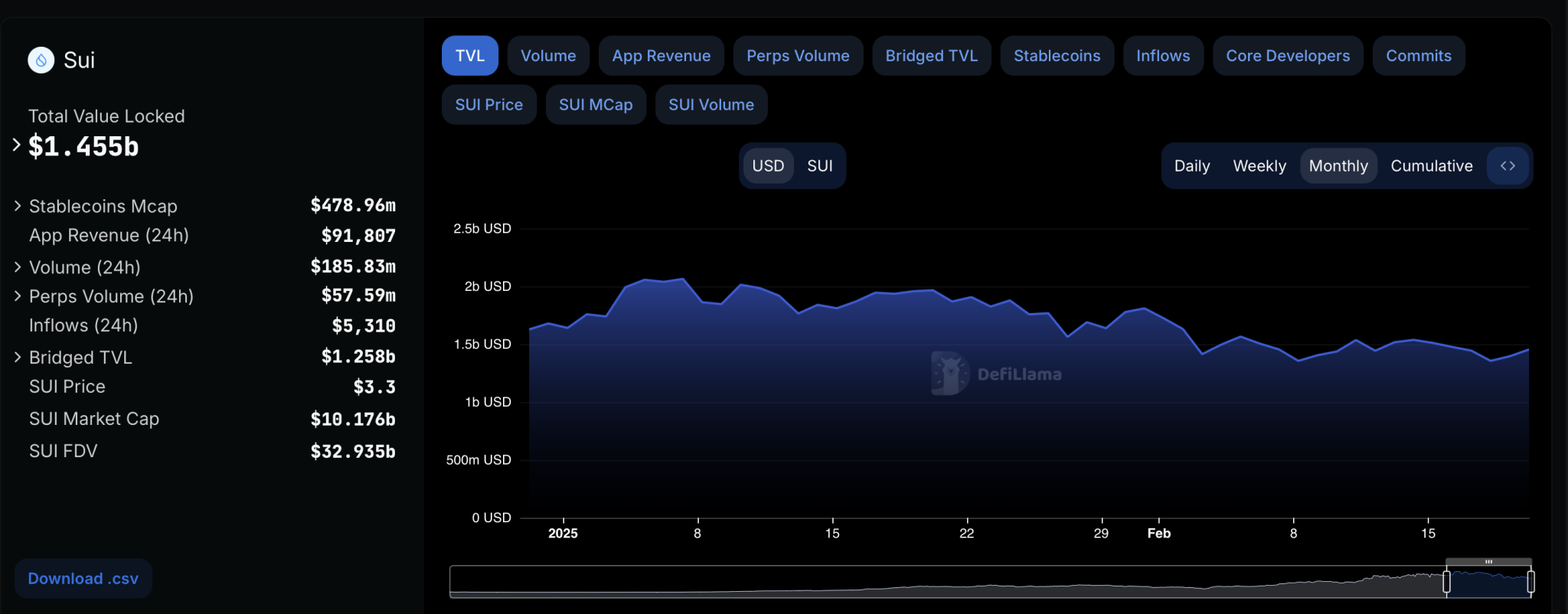Select the Weekly interval tab
The height and width of the screenshot is (614, 1568).
[x=1259, y=165]
